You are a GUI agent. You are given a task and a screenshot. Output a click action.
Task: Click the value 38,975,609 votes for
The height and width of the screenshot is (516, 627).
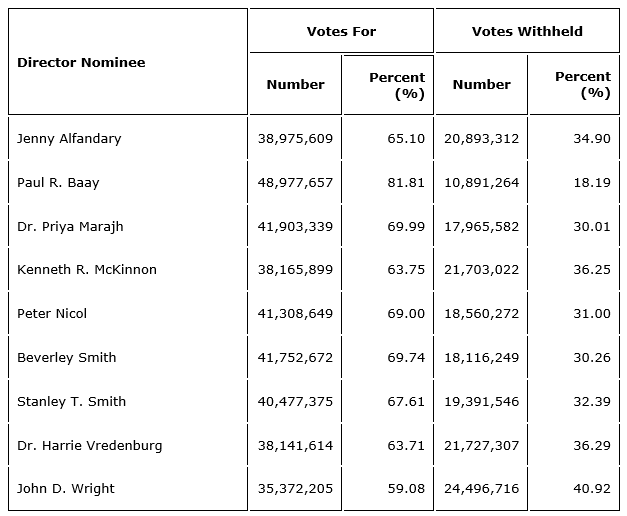tap(295, 138)
